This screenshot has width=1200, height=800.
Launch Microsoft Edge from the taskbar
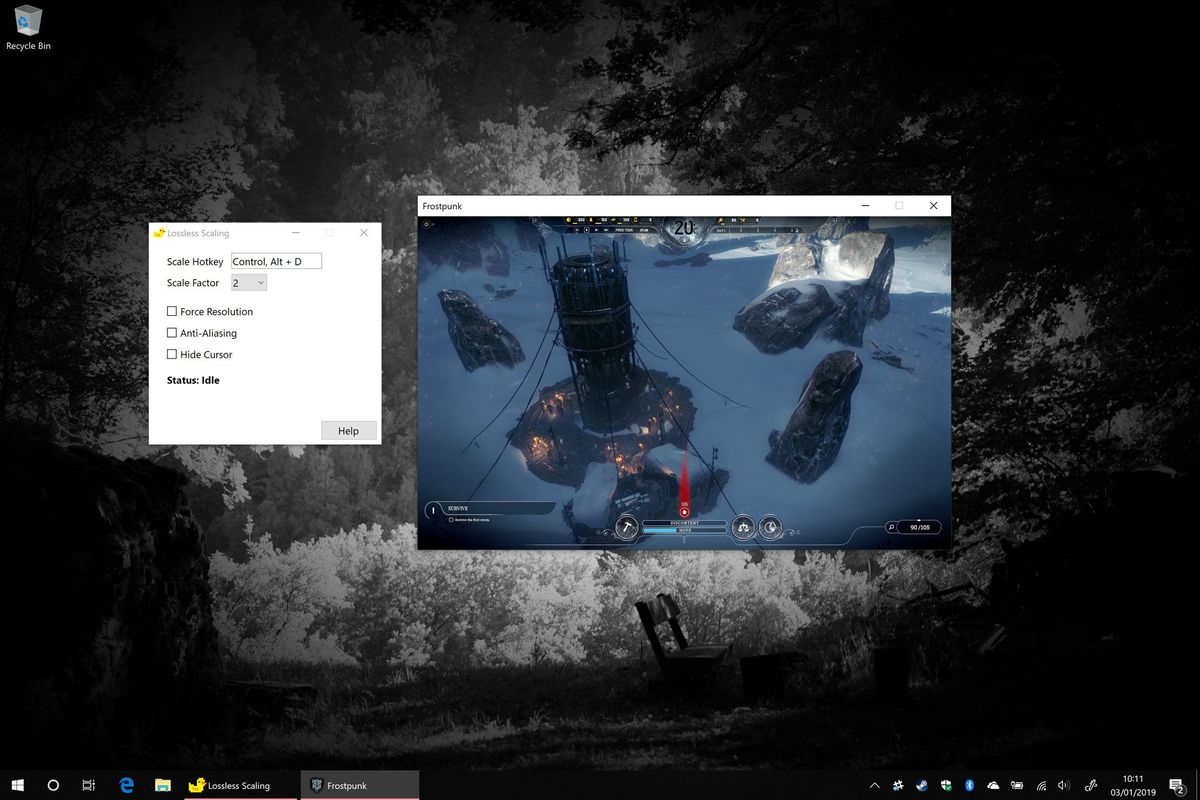(126, 785)
